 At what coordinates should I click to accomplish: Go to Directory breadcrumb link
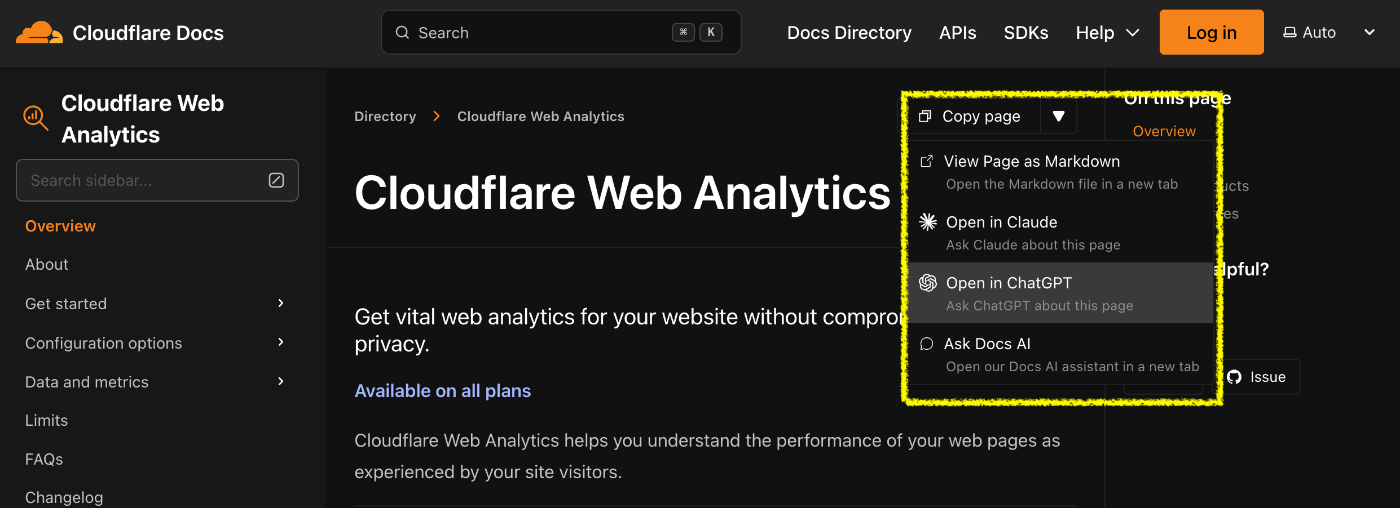tap(385, 117)
